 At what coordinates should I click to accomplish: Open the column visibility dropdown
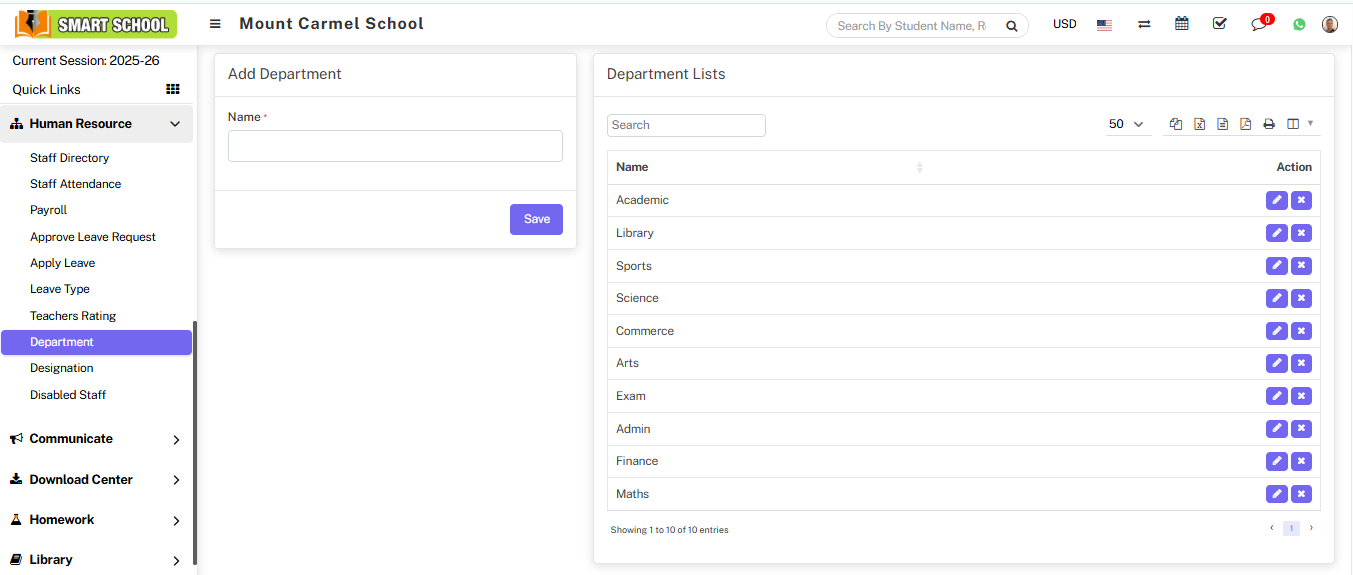[x=1299, y=124]
